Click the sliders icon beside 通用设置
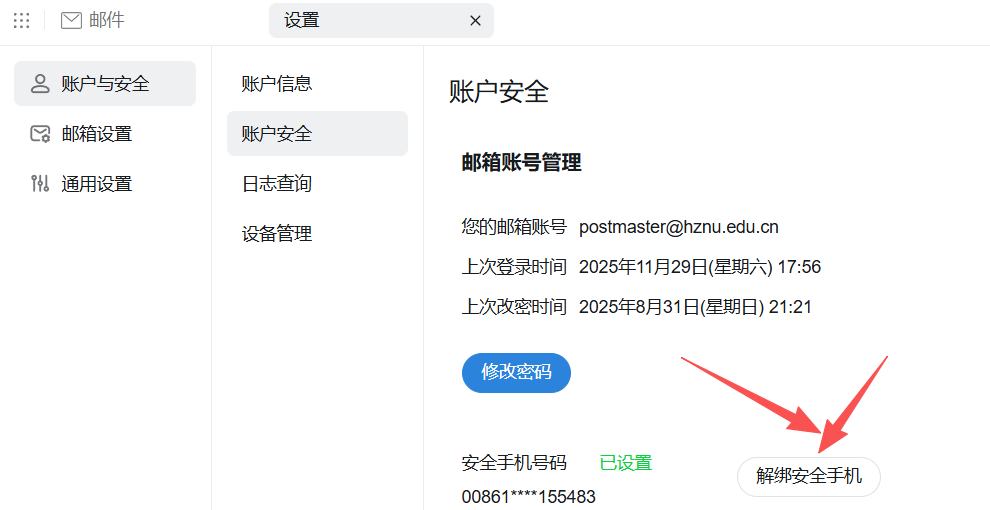 pyautogui.click(x=40, y=184)
